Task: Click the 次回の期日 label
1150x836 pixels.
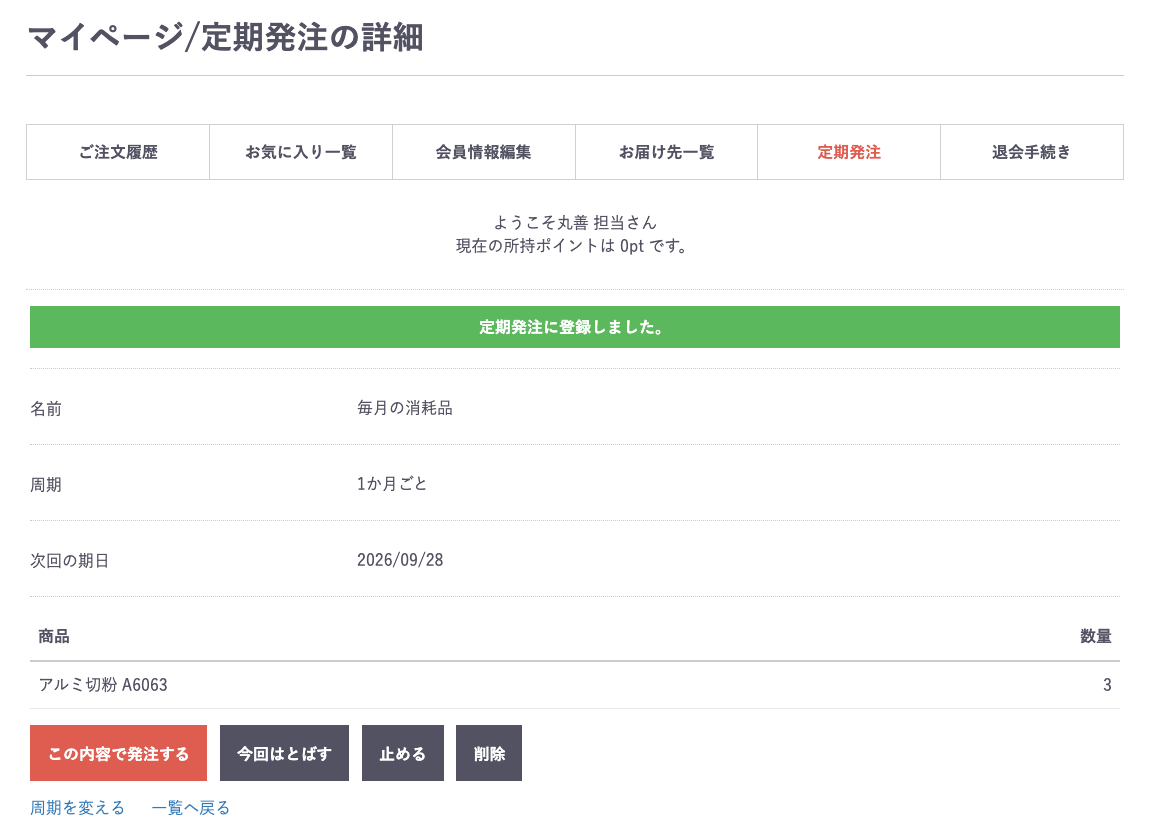Action: pos(70,561)
